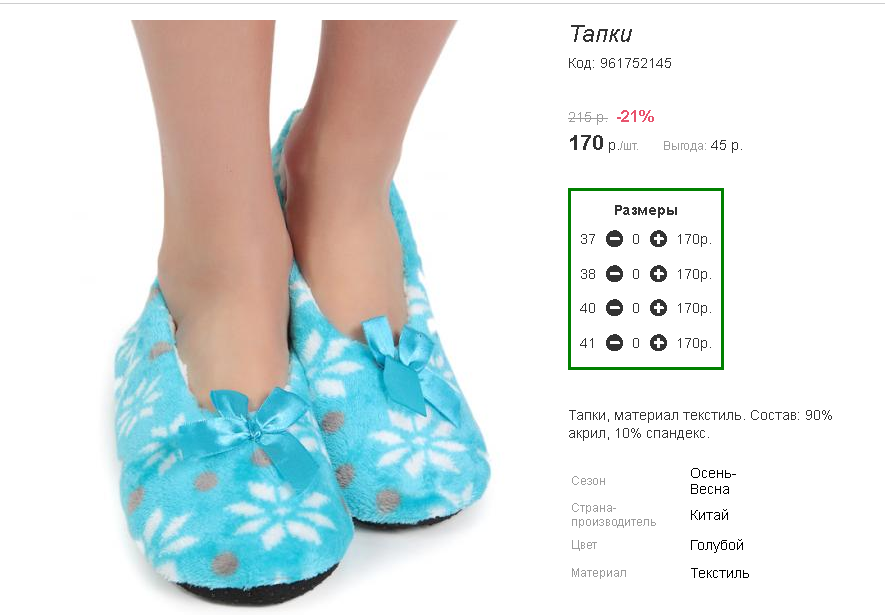The width and height of the screenshot is (885, 615).
Task: Add one pair of size 38
Action: [x=658, y=274]
